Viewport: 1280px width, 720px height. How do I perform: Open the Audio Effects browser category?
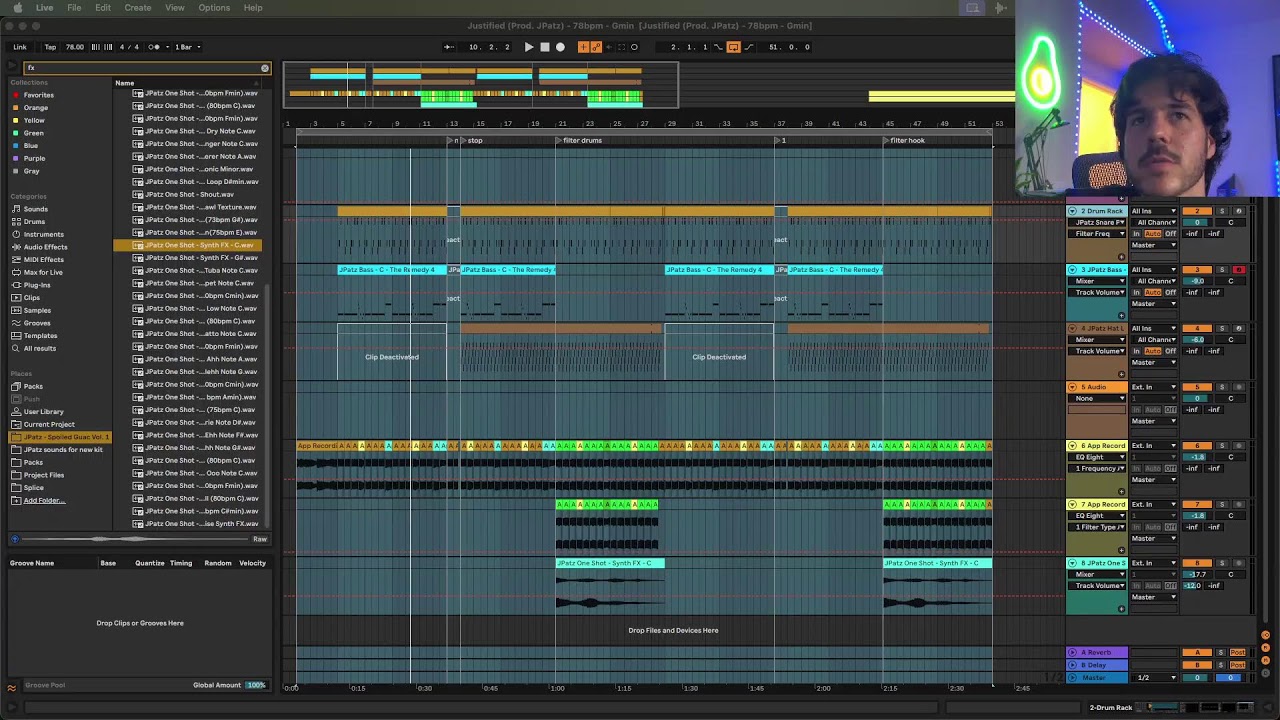45,247
